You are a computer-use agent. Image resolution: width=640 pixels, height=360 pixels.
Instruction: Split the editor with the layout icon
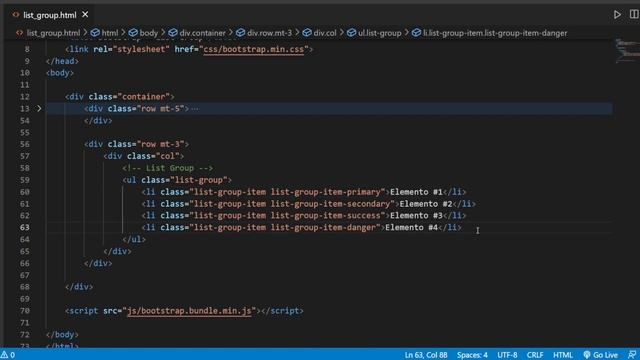click(634, 14)
